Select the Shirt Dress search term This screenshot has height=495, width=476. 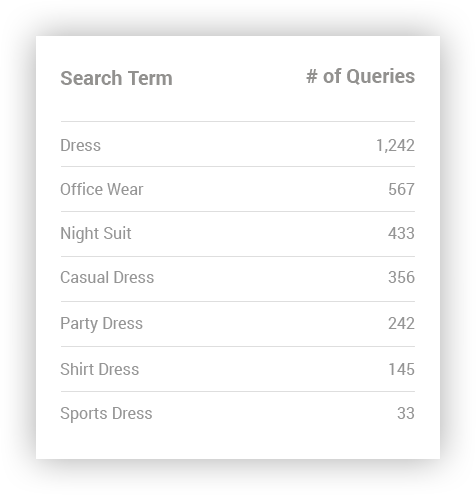pos(99,369)
